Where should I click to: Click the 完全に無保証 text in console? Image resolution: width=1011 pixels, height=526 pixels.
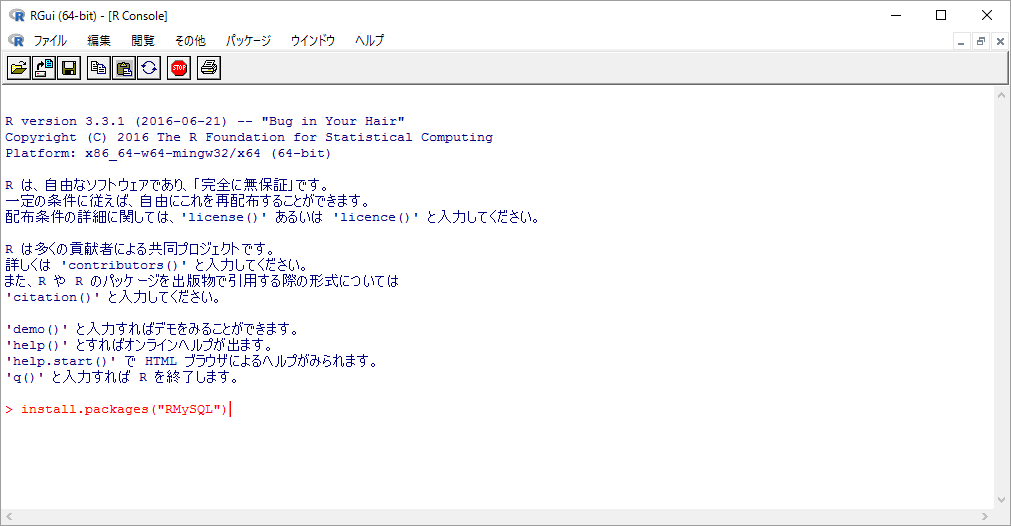[243, 186]
